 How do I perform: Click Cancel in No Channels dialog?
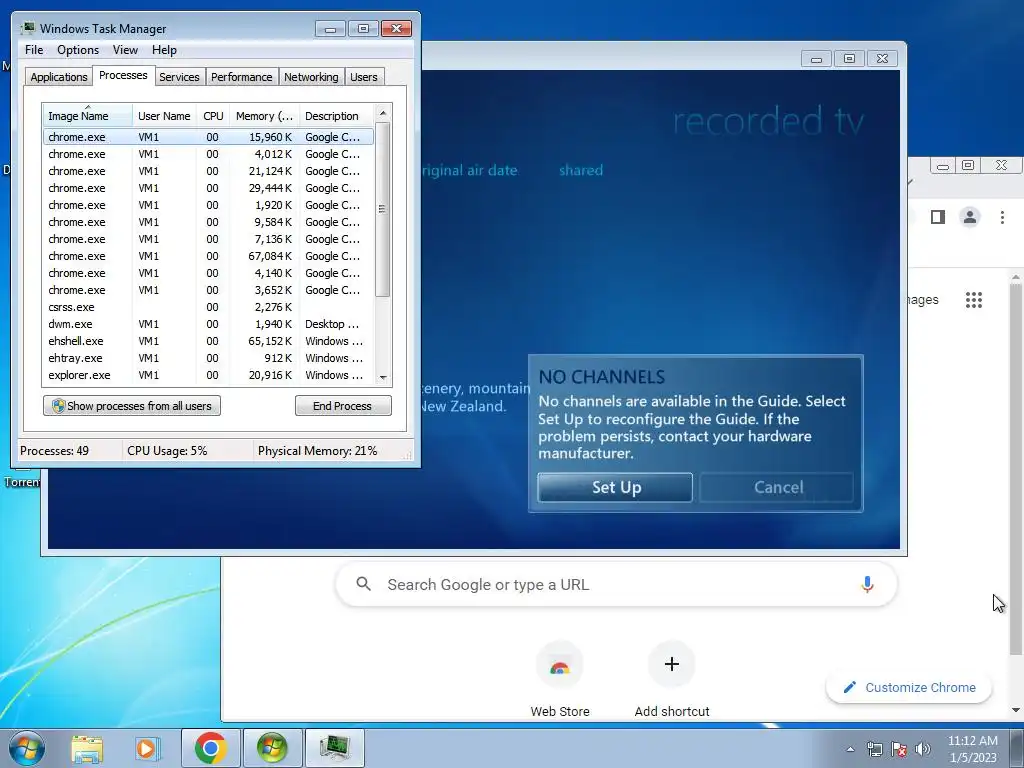click(777, 487)
